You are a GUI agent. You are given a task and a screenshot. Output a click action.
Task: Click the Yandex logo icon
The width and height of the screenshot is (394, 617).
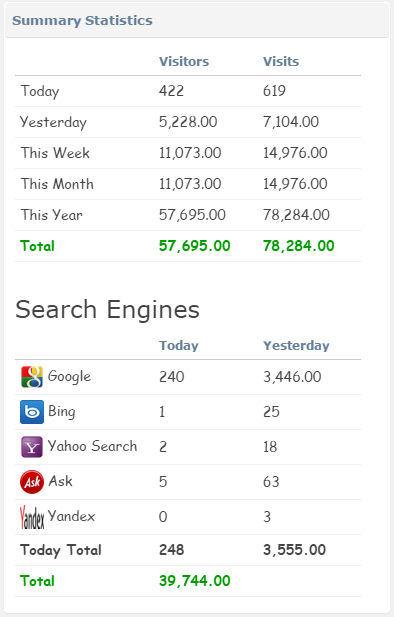pyautogui.click(x=32, y=517)
